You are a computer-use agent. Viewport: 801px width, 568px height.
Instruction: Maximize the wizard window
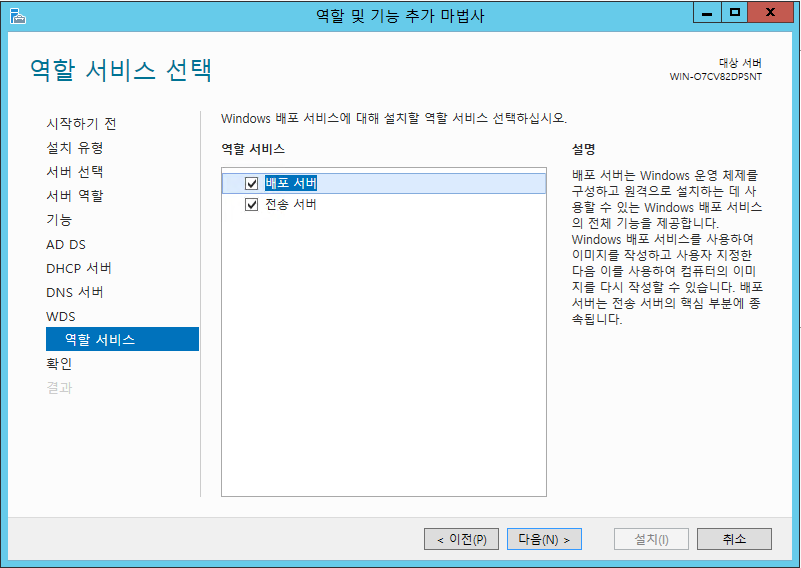click(x=735, y=13)
